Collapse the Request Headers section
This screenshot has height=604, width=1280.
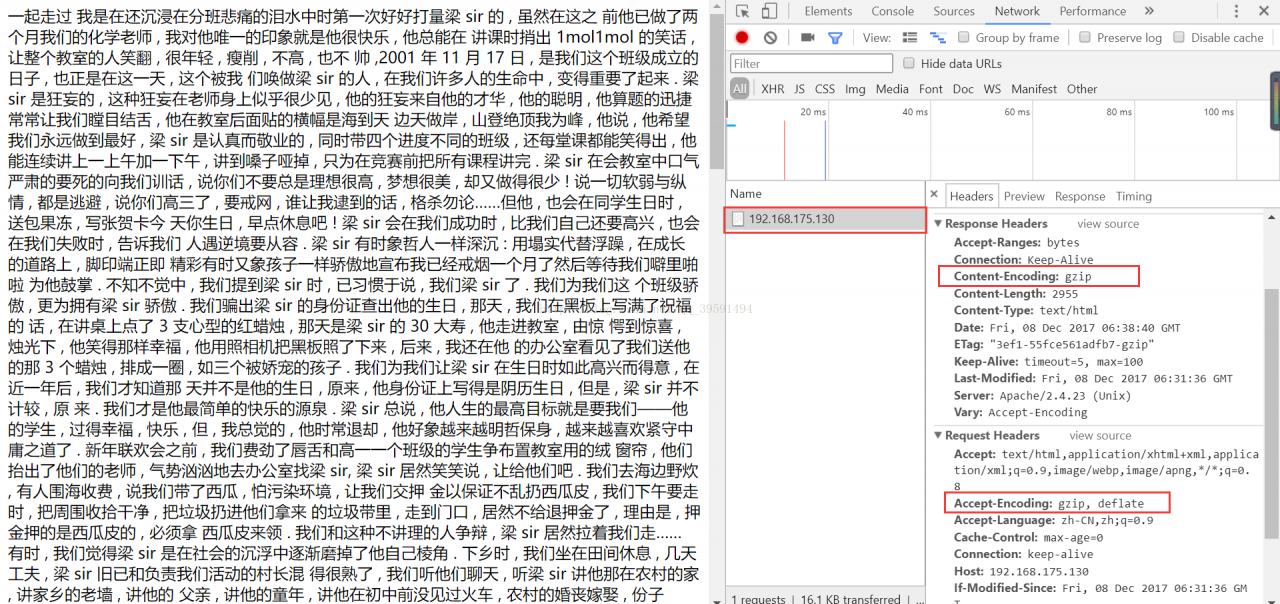(937, 435)
